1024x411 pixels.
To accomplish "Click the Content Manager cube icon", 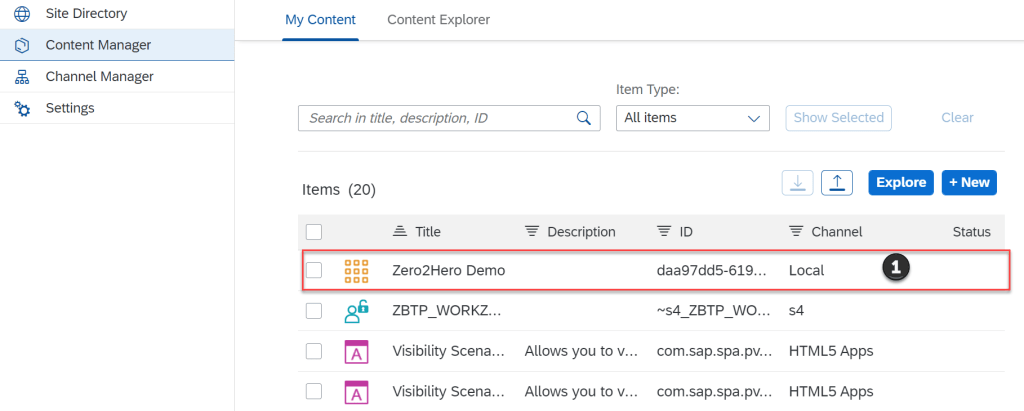I will pos(22,45).
